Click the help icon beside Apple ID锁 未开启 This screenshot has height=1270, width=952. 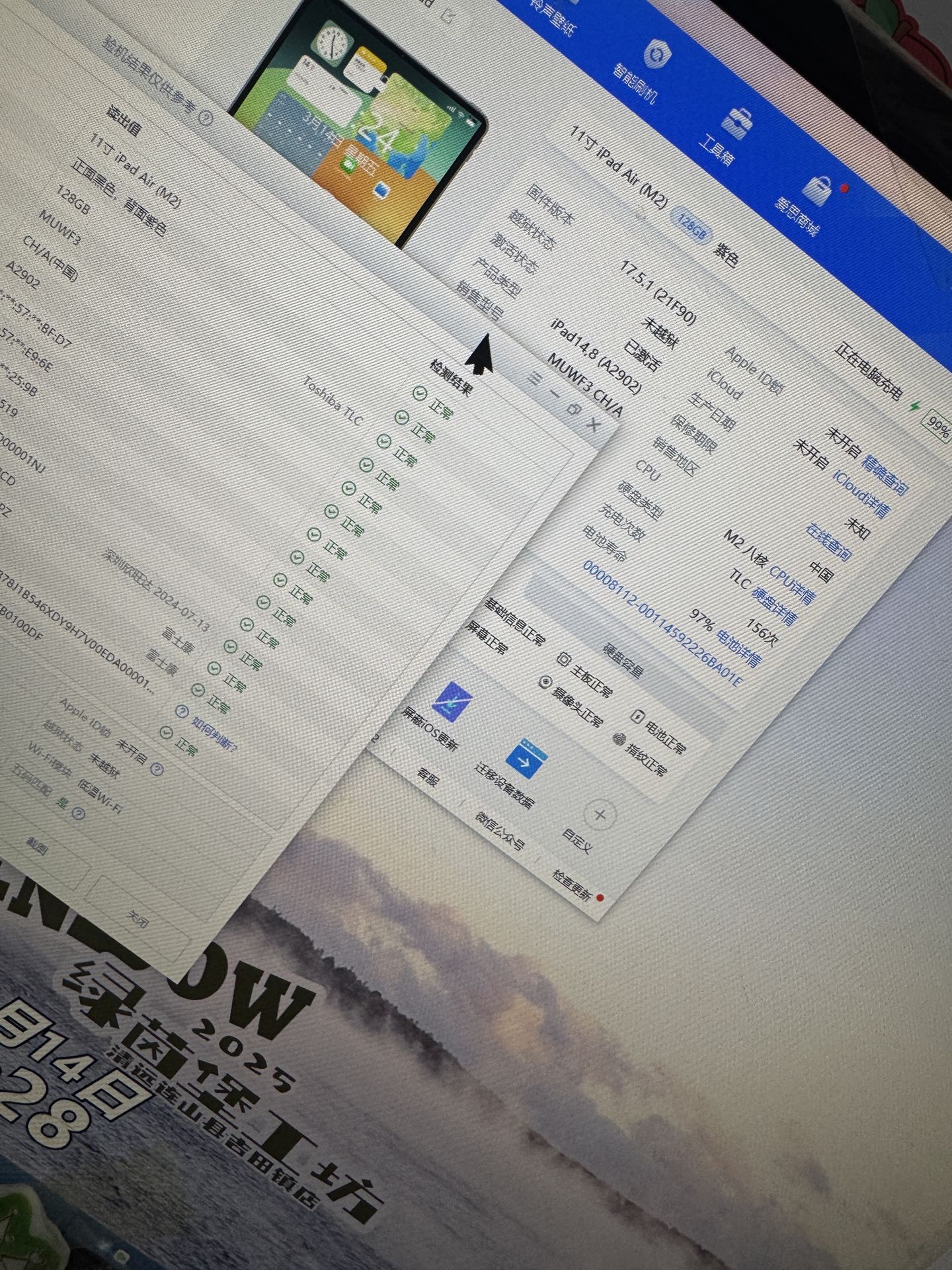pyautogui.click(x=157, y=769)
